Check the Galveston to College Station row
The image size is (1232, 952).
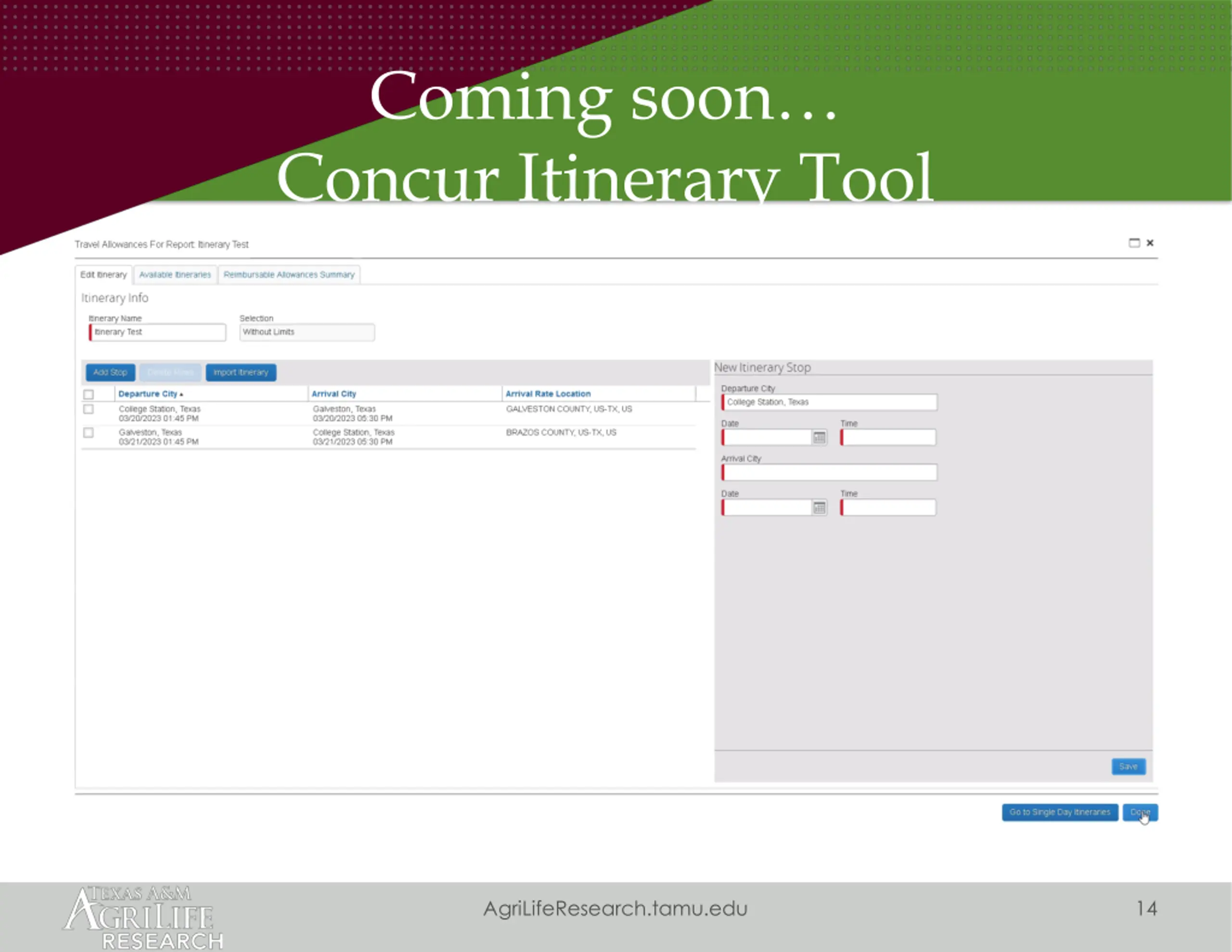point(89,433)
